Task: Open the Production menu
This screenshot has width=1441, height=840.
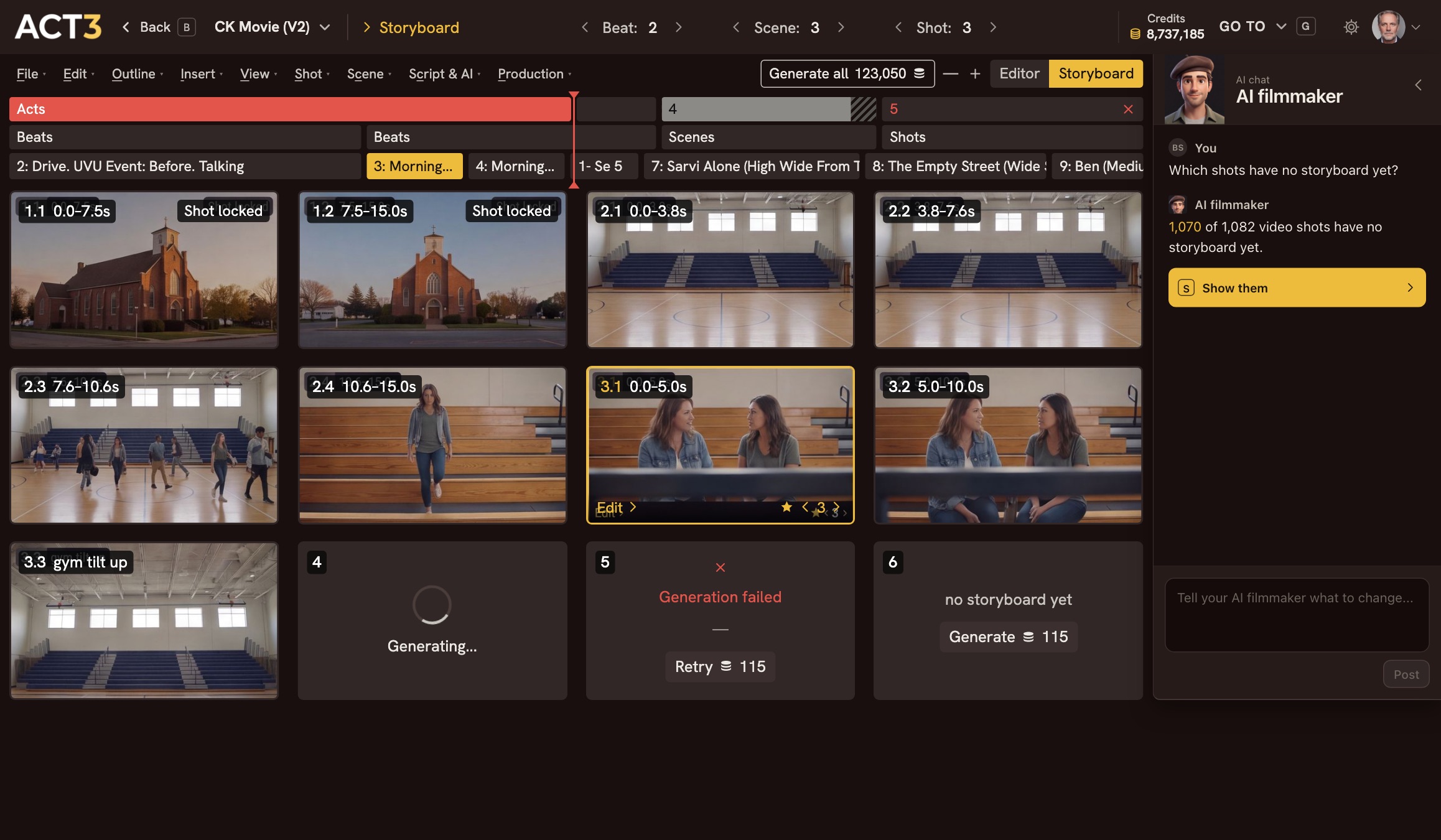Action: coord(534,73)
